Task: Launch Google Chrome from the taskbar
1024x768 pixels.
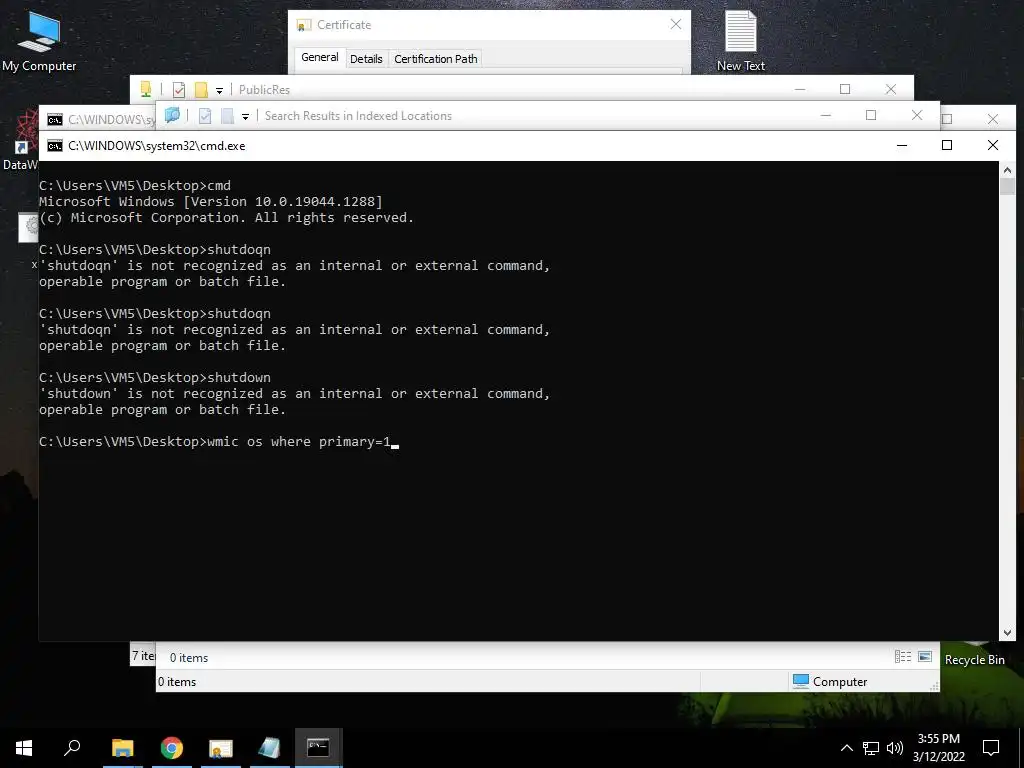Action: pos(172,748)
